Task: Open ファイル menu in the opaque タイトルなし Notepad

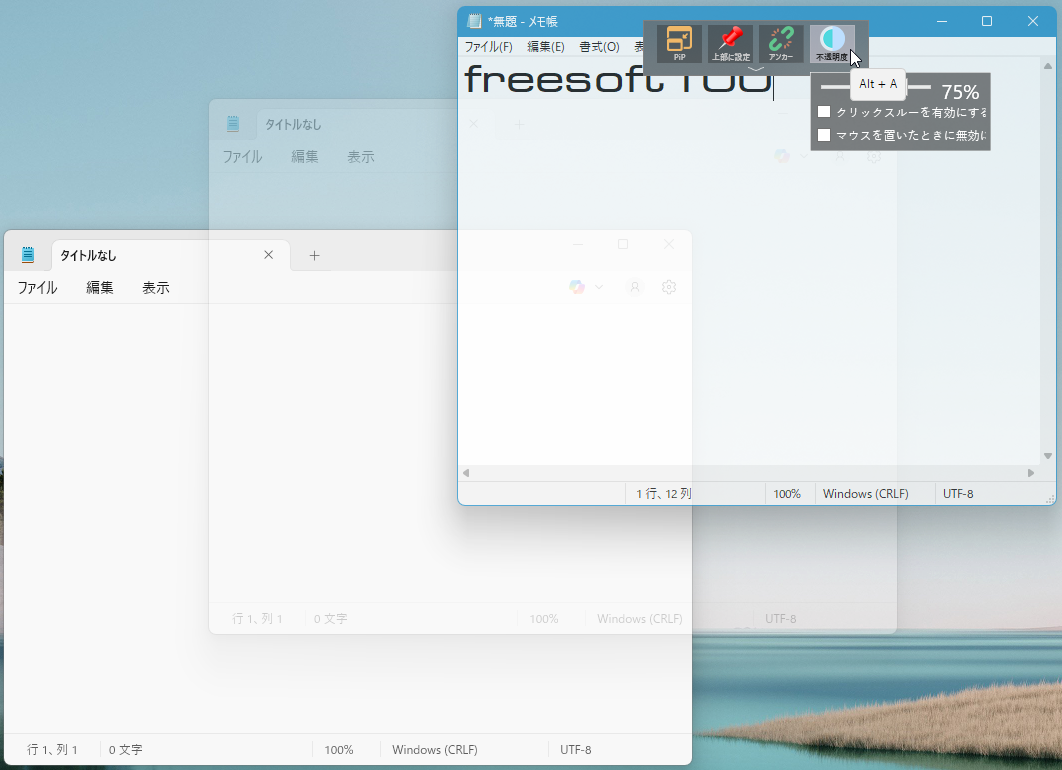Action: click(37, 287)
